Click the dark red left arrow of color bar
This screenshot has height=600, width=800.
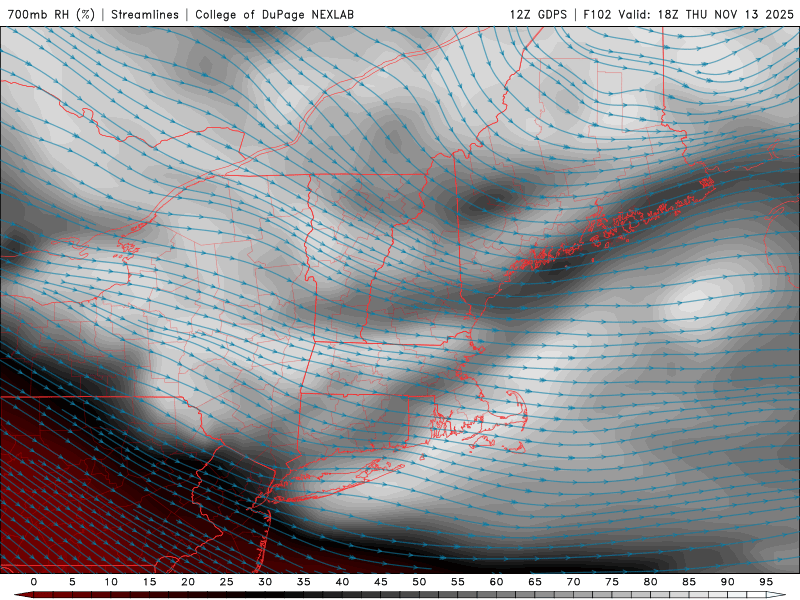tap(23, 595)
